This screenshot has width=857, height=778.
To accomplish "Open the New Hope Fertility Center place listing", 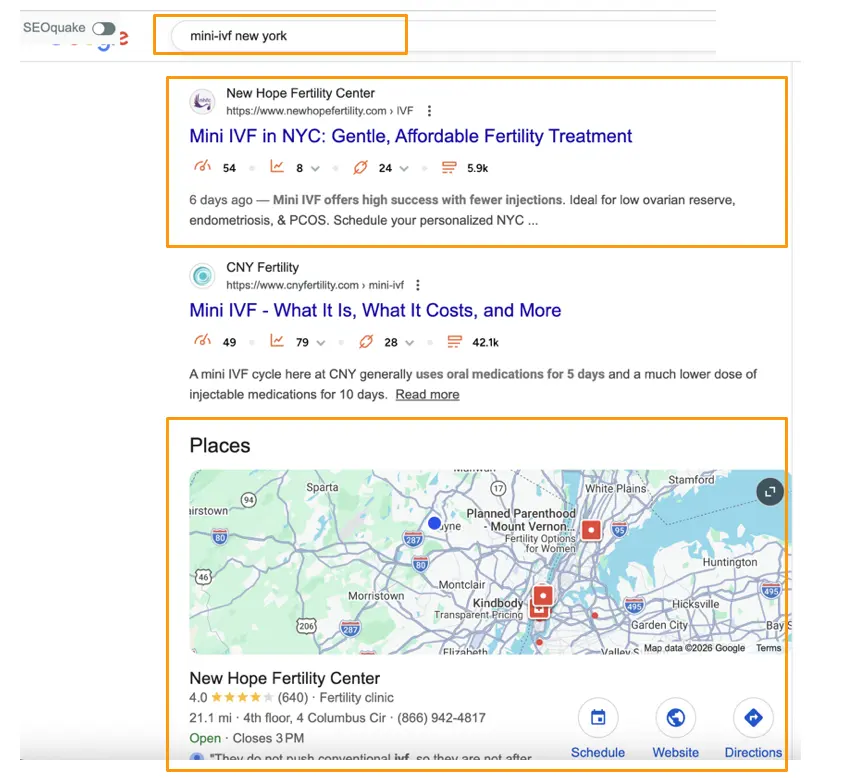I will [x=284, y=678].
